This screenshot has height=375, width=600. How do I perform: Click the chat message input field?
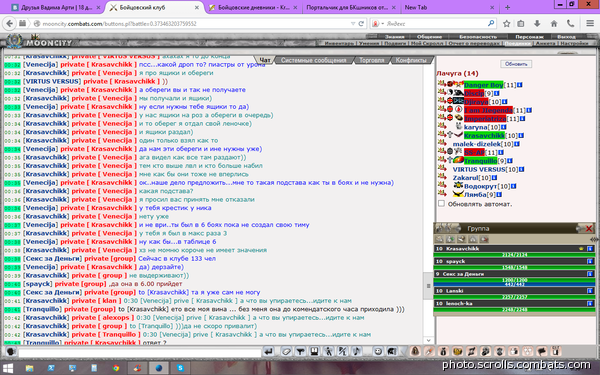point(140,352)
